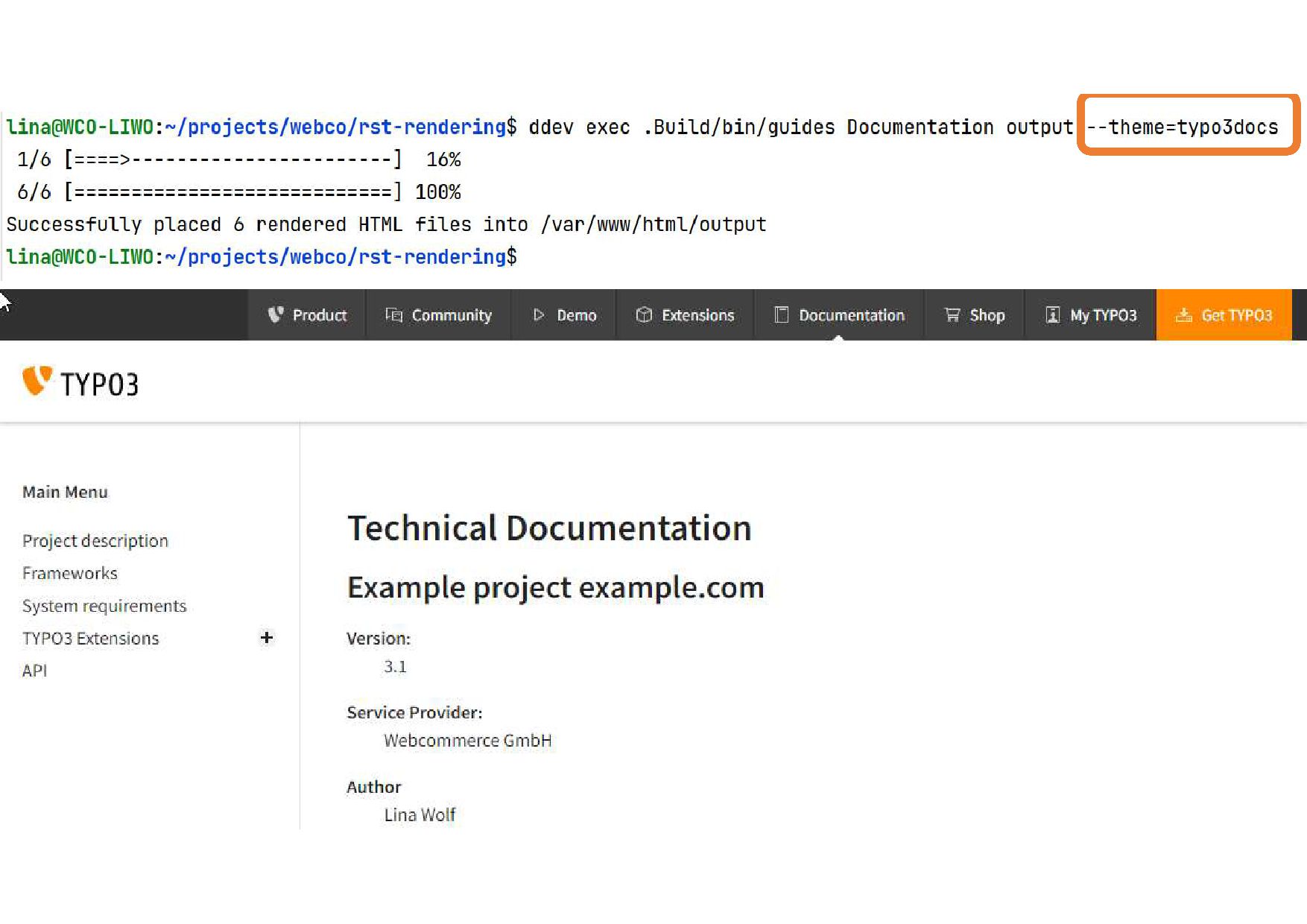The image size is (1307, 924).
Task: Click the TYPO3 wordmark in the header
Action: point(99,385)
